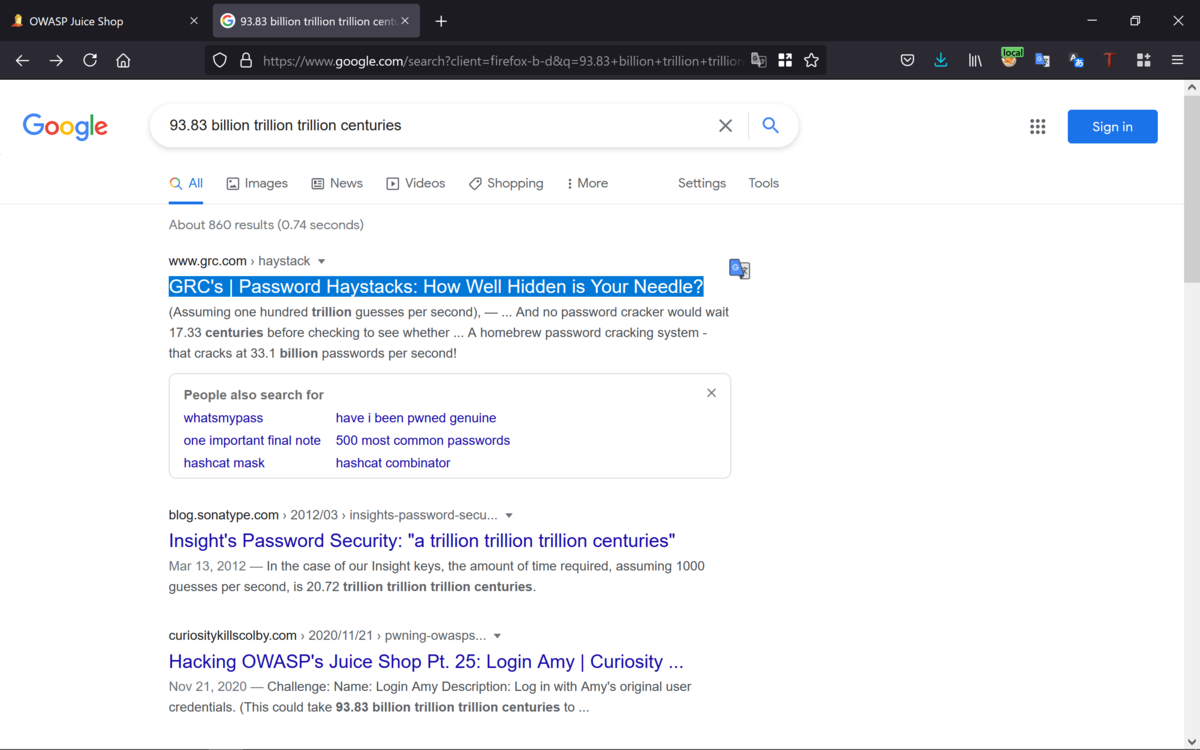The height and width of the screenshot is (750, 1200).
Task: Click the hashcat mask suggestion
Action: pyautogui.click(x=224, y=463)
